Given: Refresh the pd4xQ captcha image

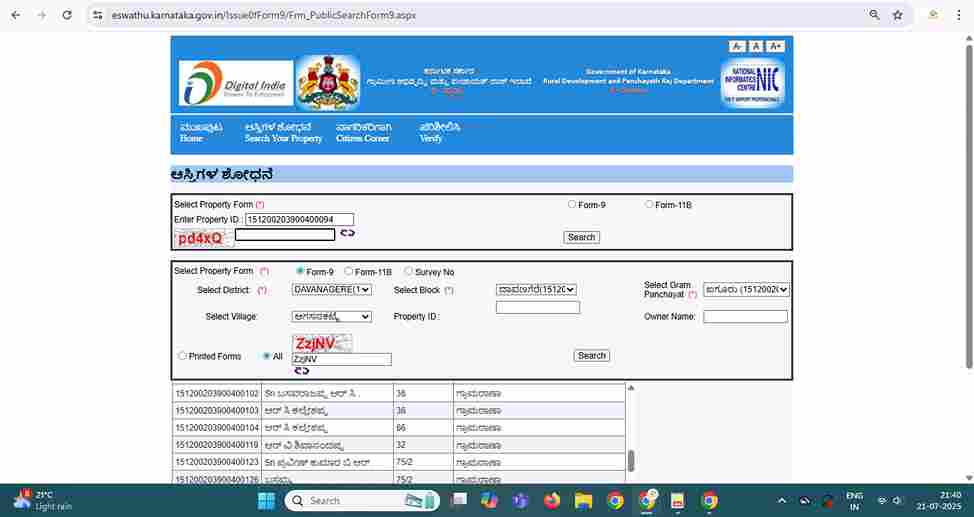Looking at the screenshot, I should 347,233.
